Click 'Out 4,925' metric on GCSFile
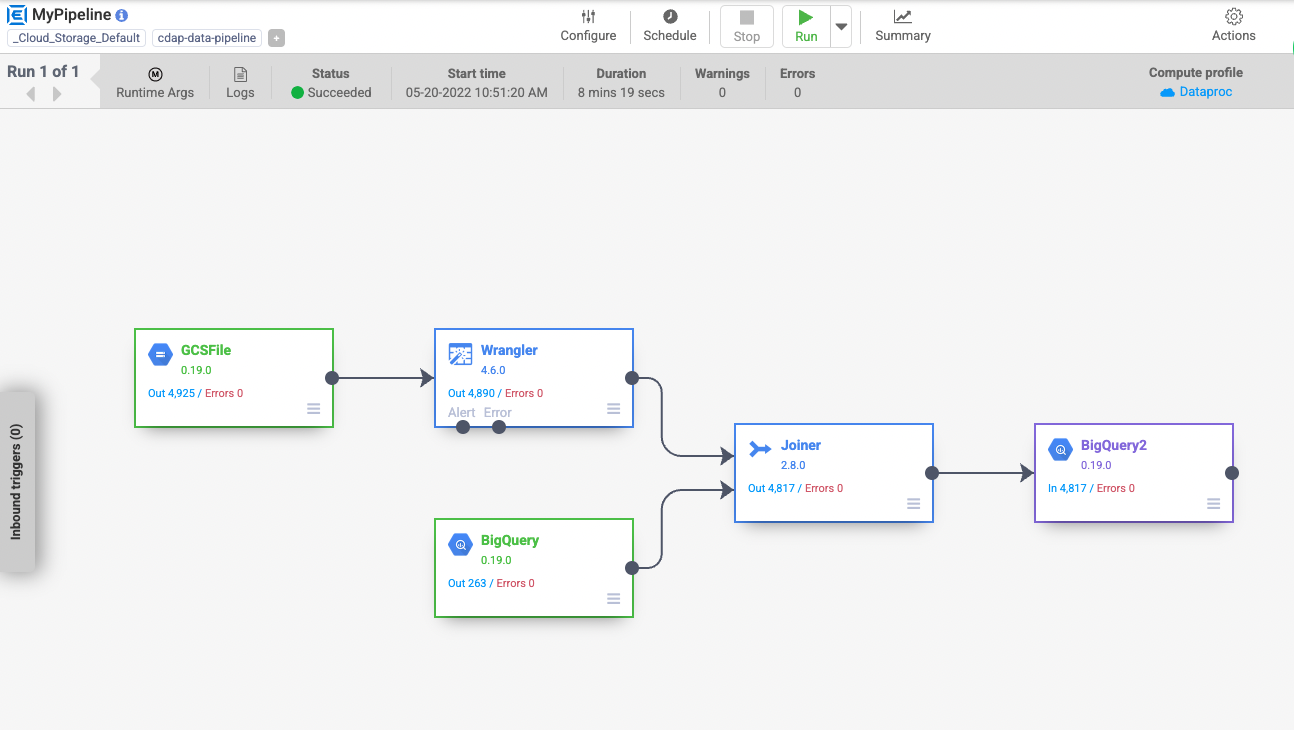 (171, 393)
